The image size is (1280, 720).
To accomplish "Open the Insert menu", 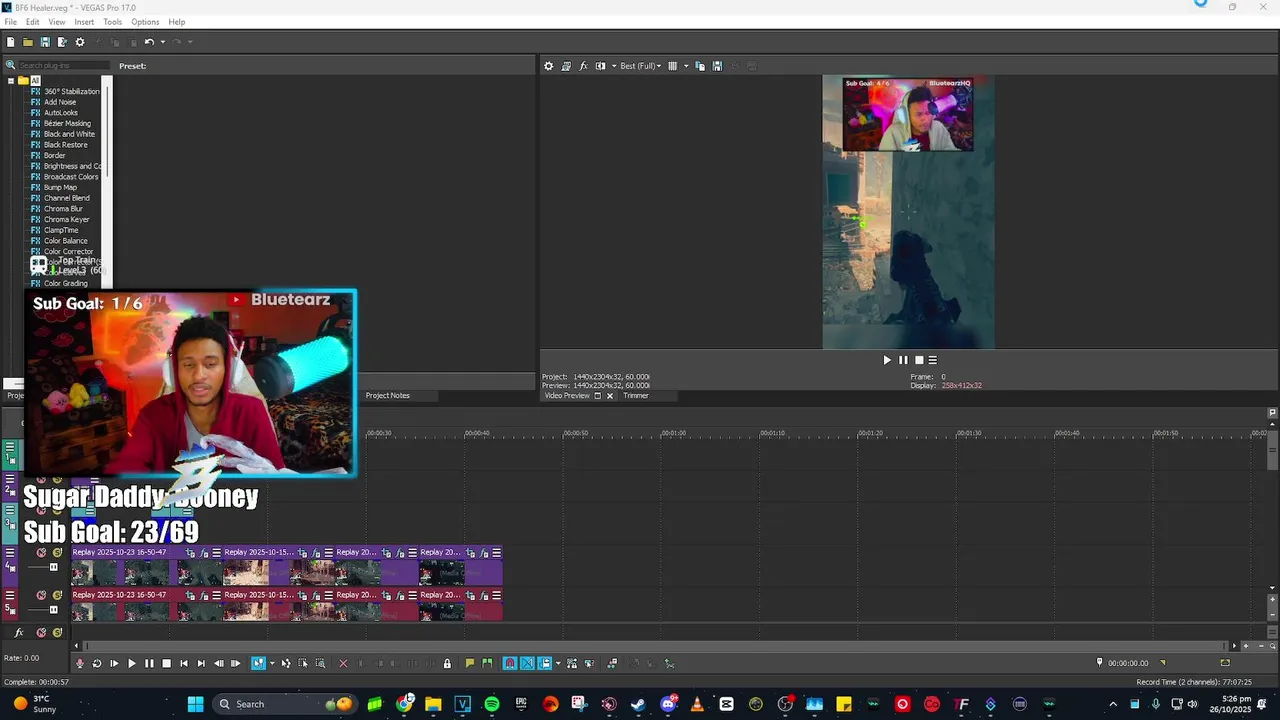I will [x=84, y=22].
